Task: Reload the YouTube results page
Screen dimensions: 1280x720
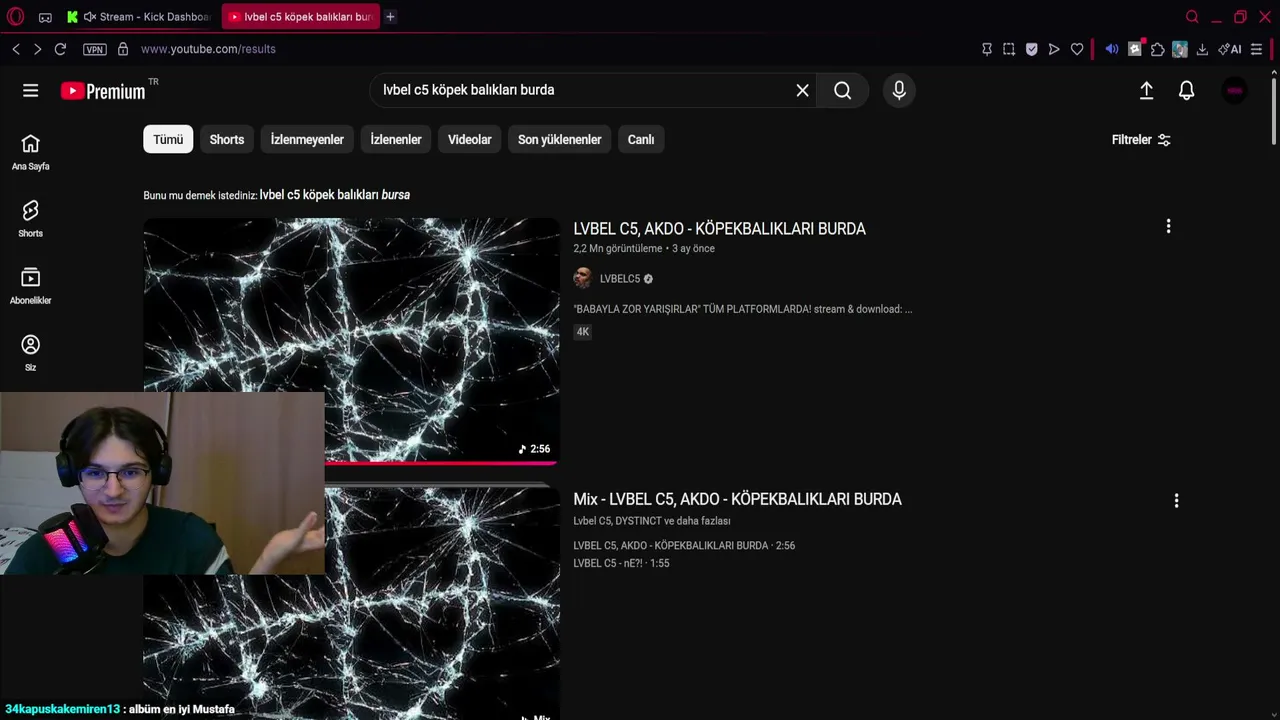Action: click(x=60, y=49)
